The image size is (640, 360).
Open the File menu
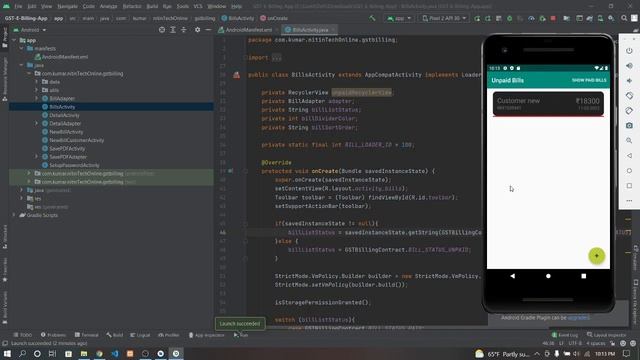coord(18,6)
